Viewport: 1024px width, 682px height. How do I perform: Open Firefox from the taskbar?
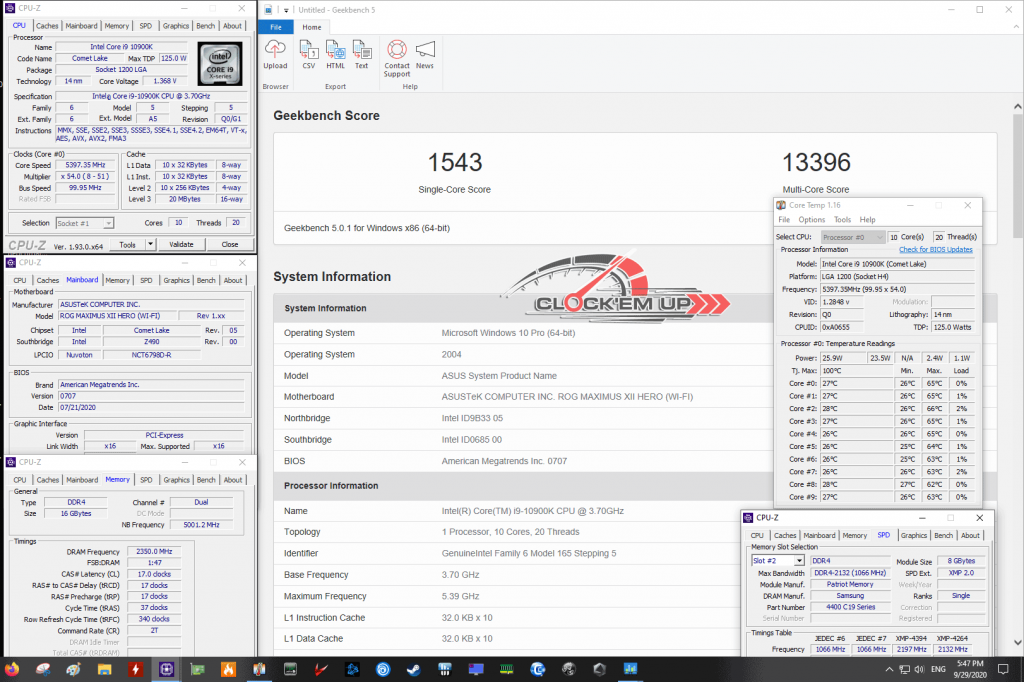point(11,668)
